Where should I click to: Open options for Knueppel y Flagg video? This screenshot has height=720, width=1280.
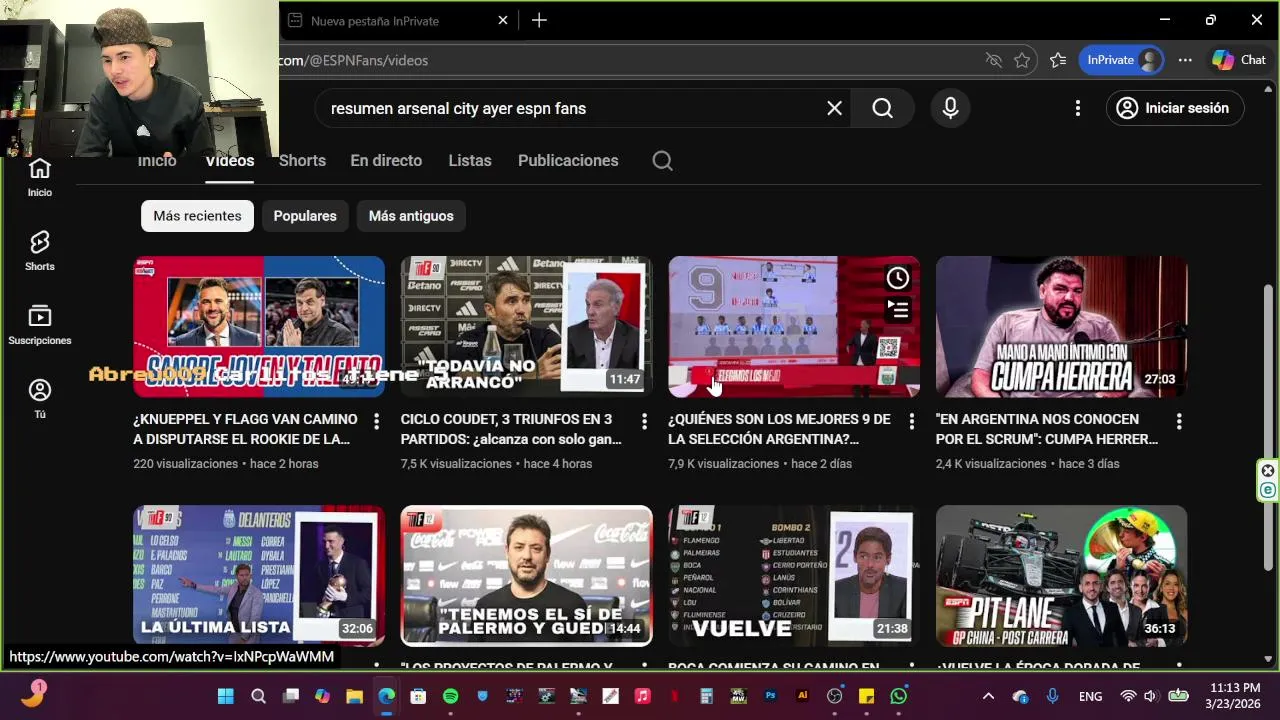click(x=376, y=421)
